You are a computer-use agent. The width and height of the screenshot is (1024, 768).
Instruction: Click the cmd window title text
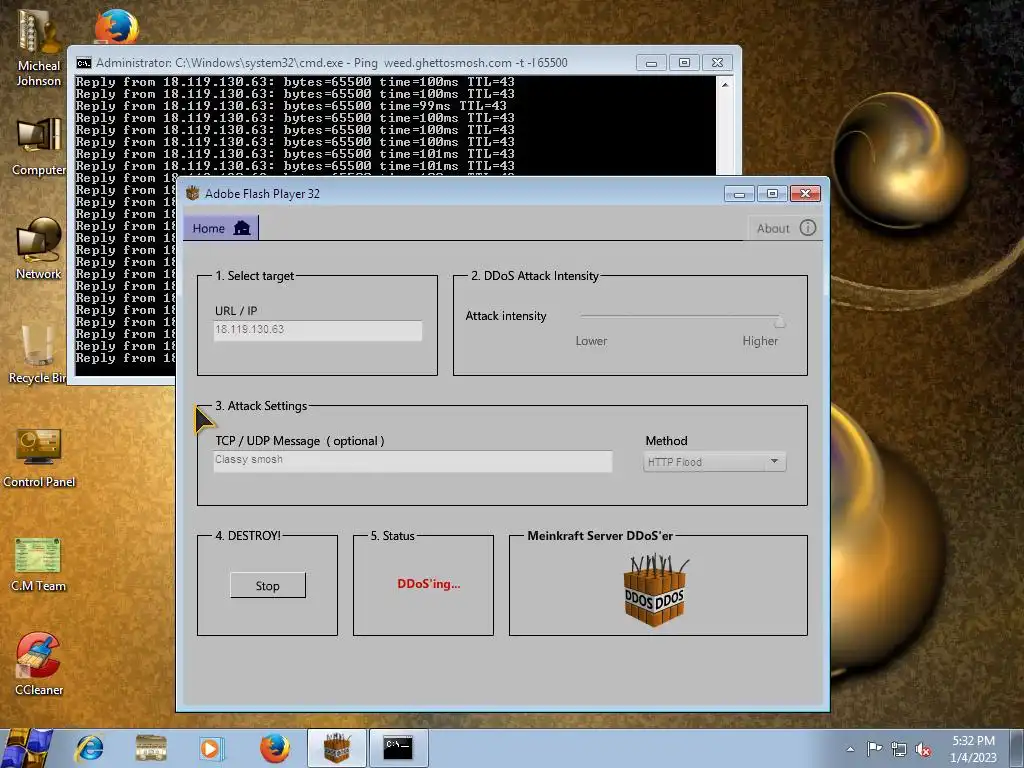pyautogui.click(x=332, y=63)
